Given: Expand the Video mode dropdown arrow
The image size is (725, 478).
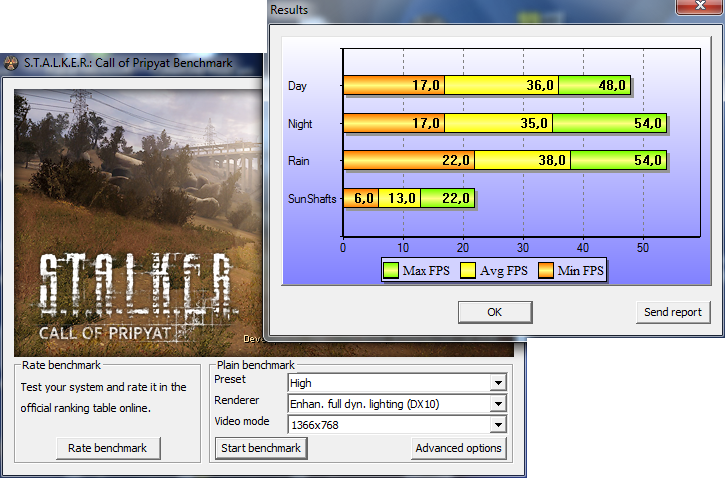Looking at the screenshot, I should tap(498, 424).
